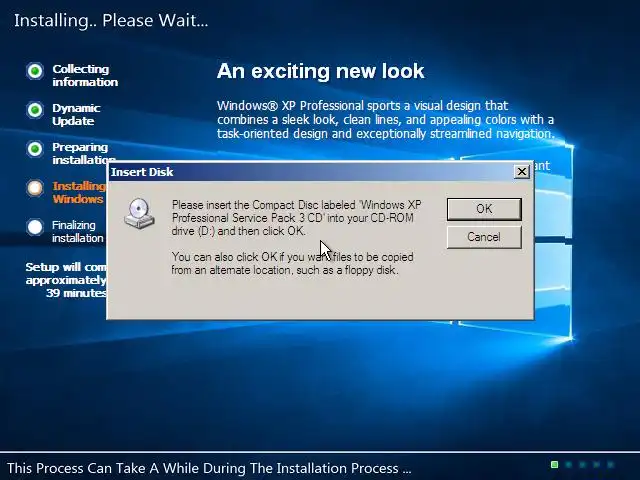Viewport: 640px width, 480px height.
Task: Close the Insert Disk dialog window
Action: 522,172
